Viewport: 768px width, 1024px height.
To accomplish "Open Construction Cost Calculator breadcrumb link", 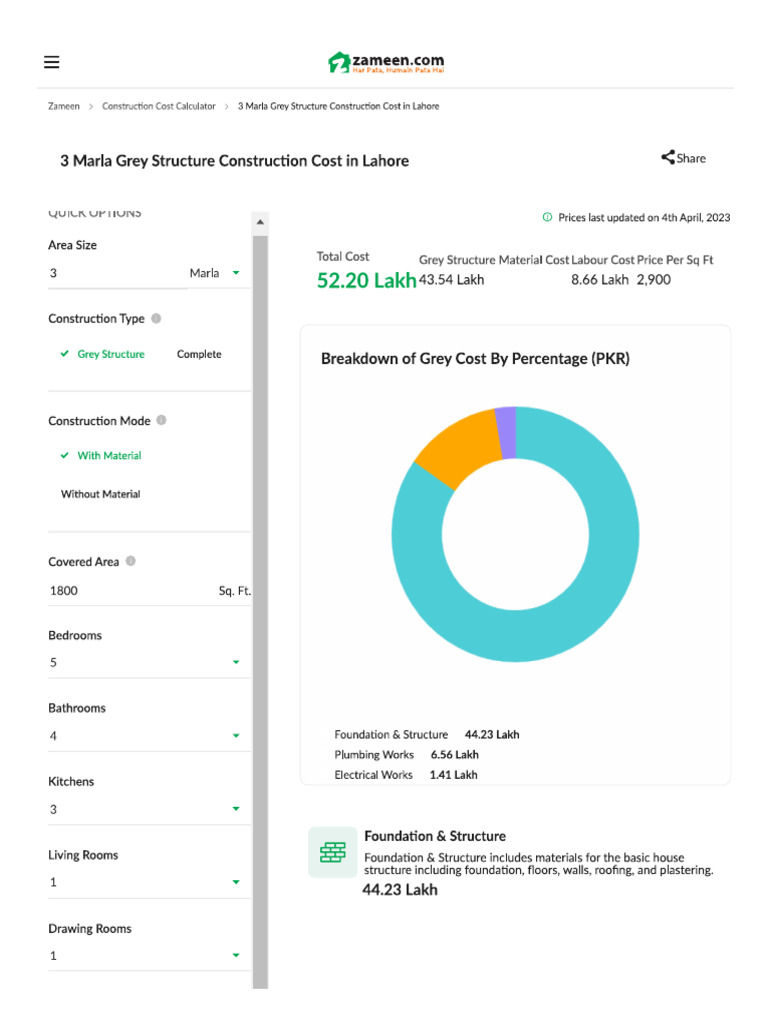I will tap(158, 106).
